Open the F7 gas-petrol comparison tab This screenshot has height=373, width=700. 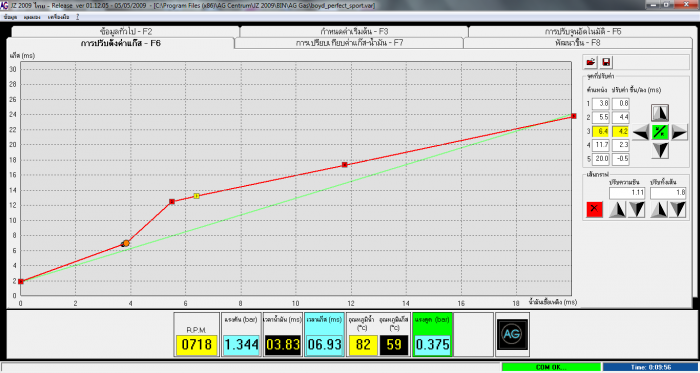[x=349, y=43]
